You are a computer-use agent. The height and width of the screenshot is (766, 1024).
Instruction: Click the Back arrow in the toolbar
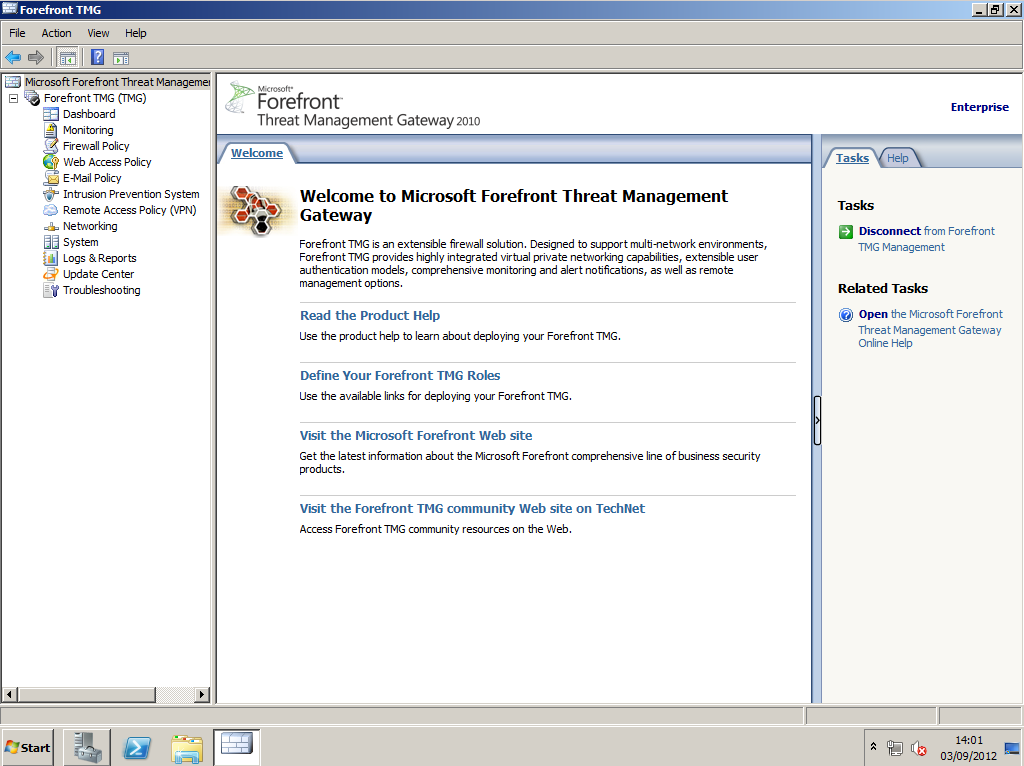[x=13, y=57]
